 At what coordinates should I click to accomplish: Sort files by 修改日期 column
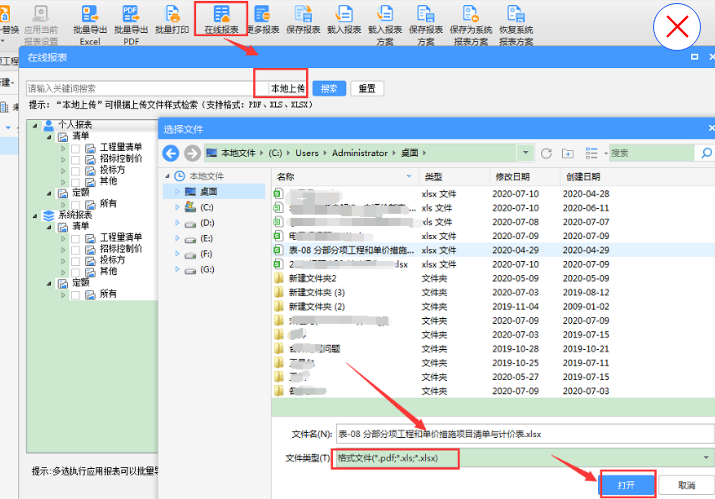coord(525,177)
